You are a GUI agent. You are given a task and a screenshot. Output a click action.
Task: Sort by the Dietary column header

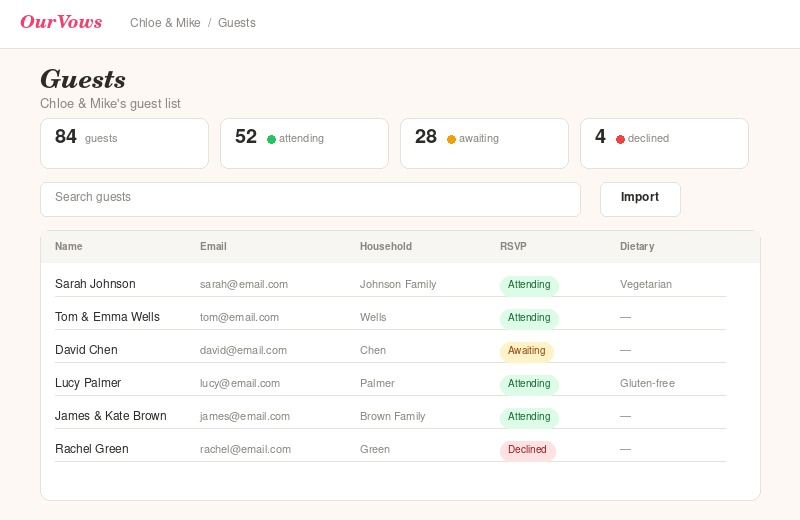pyautogui.click(x=637, y=246)
